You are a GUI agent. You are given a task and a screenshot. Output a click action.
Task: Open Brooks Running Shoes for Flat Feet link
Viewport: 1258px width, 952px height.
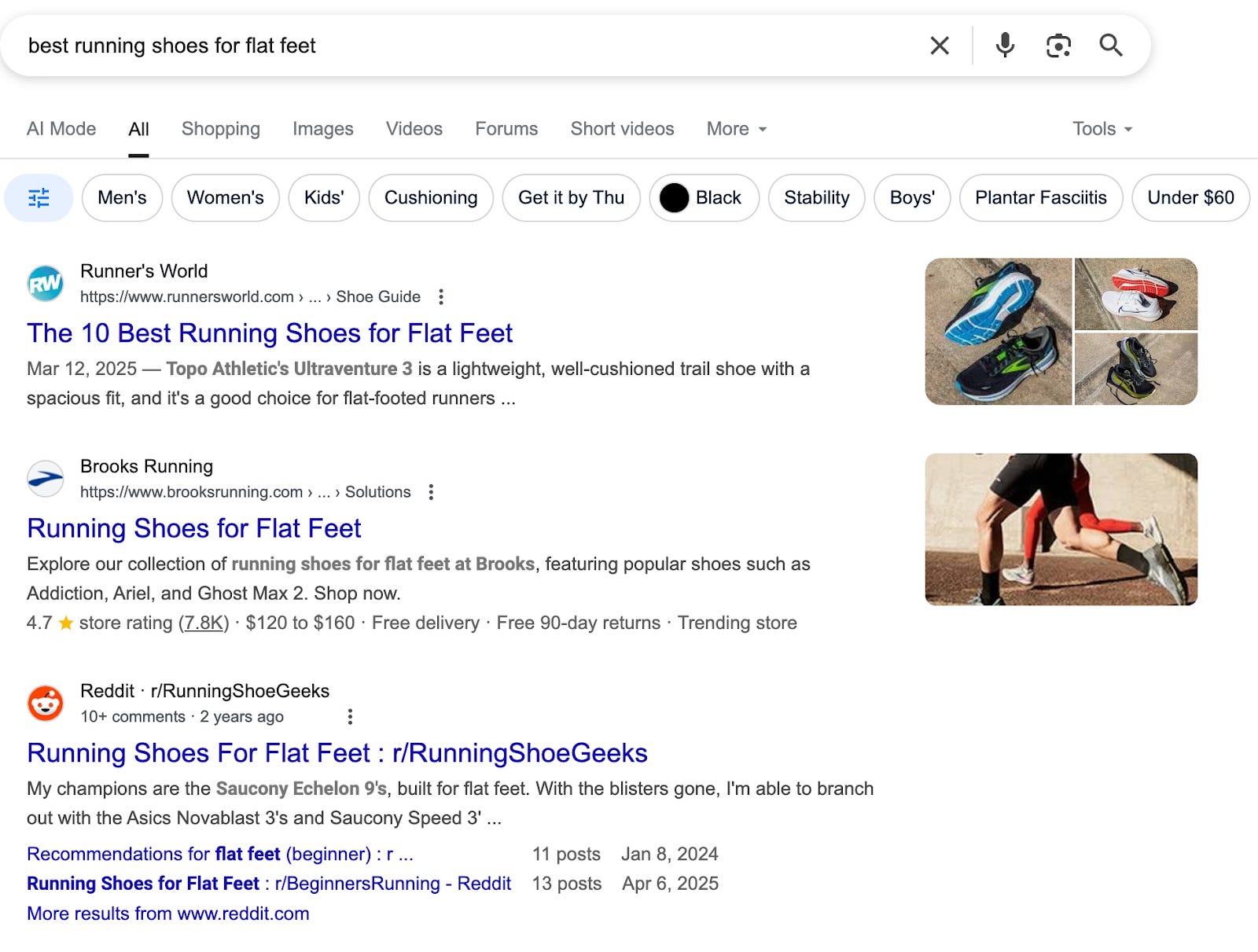(194, 528)
